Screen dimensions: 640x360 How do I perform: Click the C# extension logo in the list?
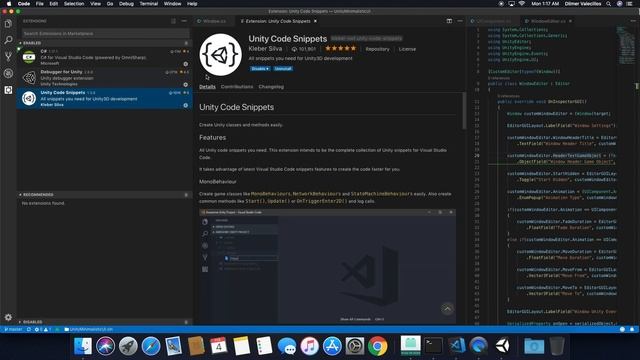click(x=29, y=57)
